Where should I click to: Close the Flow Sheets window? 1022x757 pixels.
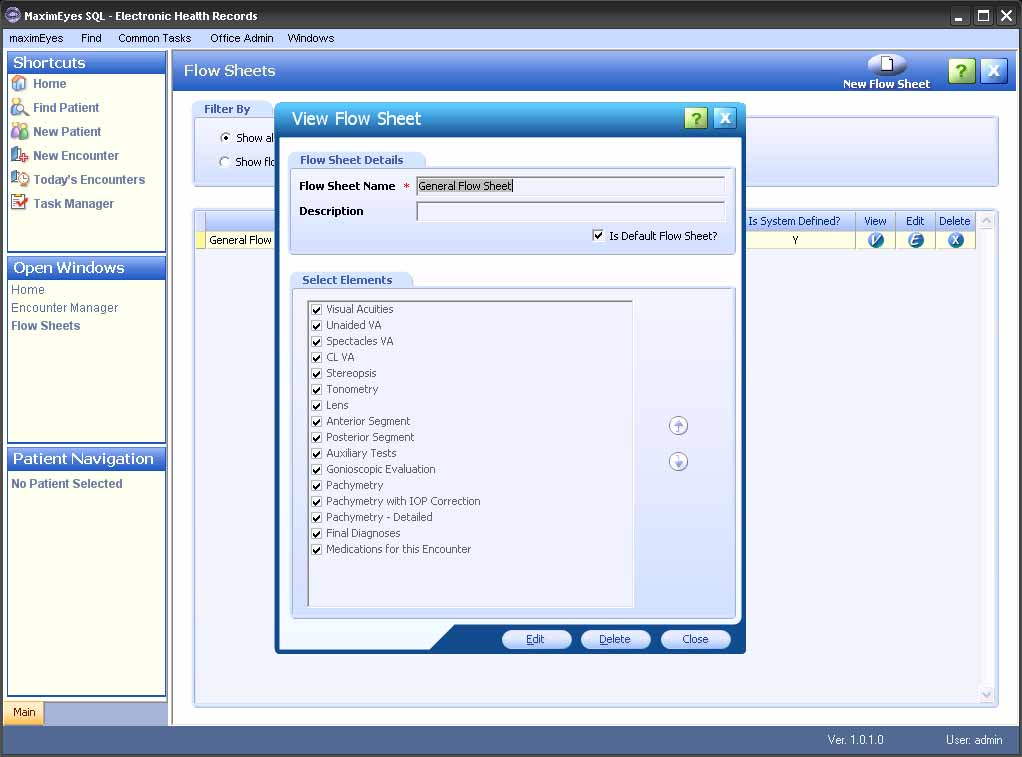point(993,70)
